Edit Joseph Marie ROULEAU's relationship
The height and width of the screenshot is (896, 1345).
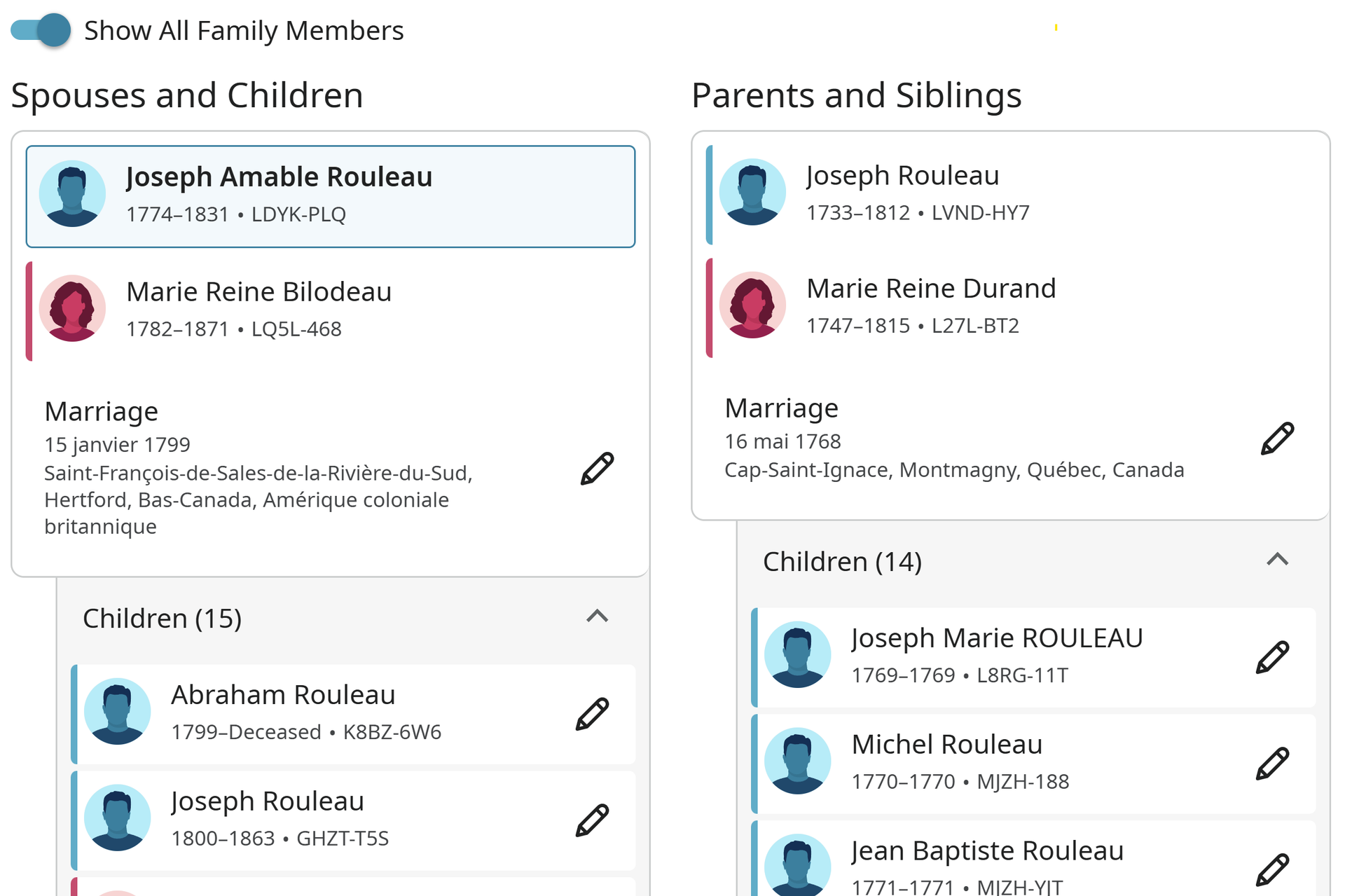pos(1272,657)
